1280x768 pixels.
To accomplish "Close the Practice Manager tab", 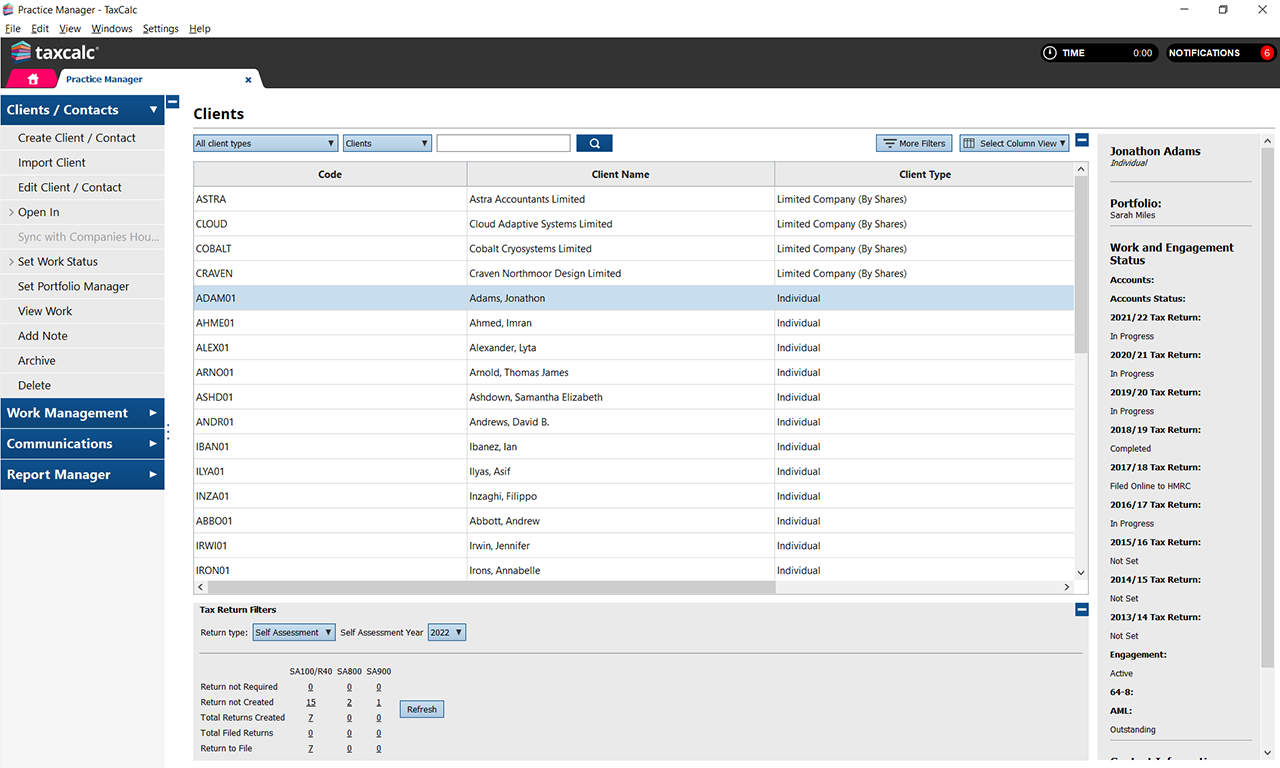I will pos(248,80).
